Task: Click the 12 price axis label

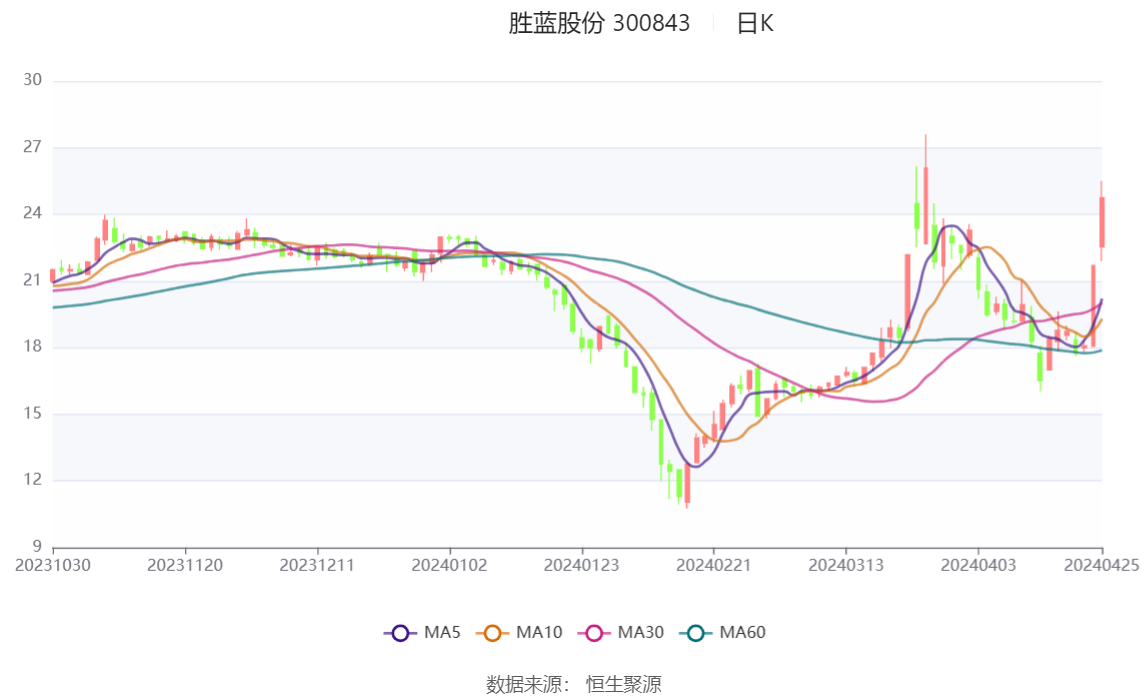Action: [32, 479]
